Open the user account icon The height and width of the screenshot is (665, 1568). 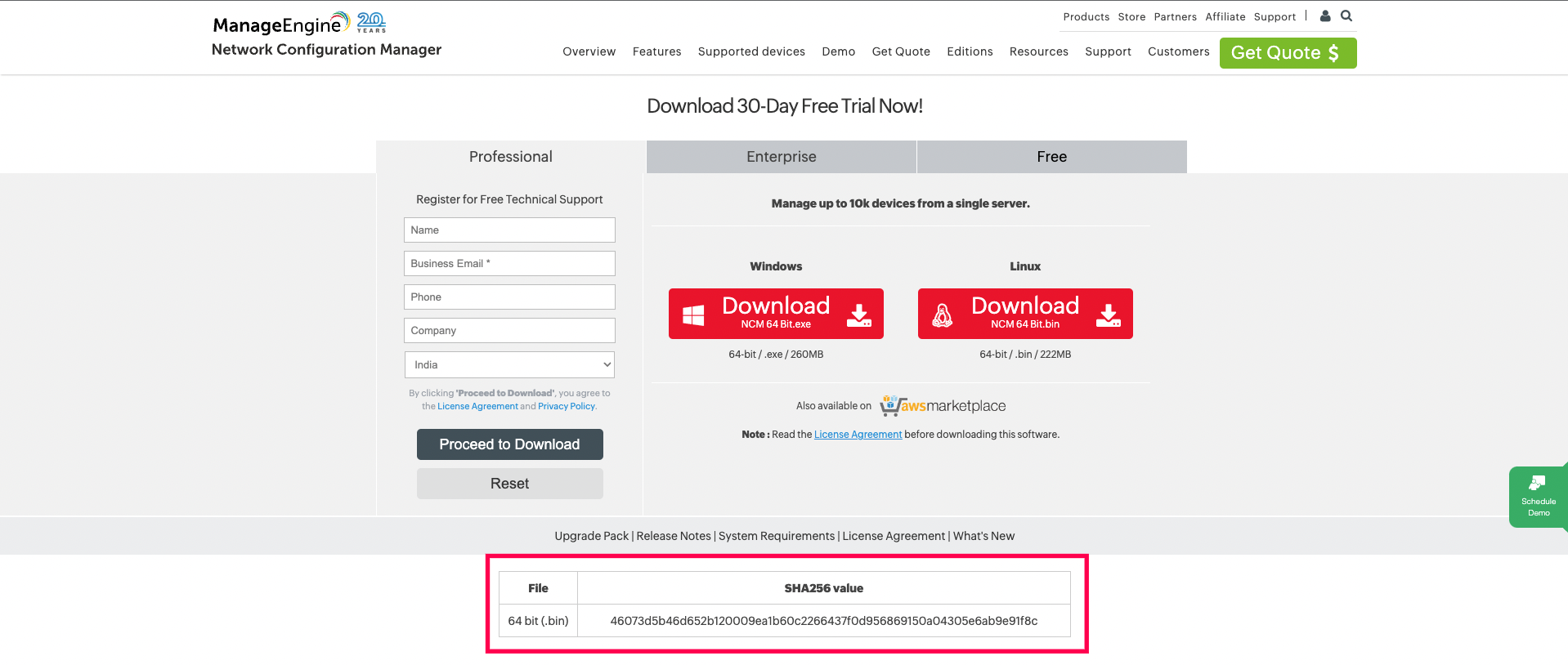pos(1325,16)
